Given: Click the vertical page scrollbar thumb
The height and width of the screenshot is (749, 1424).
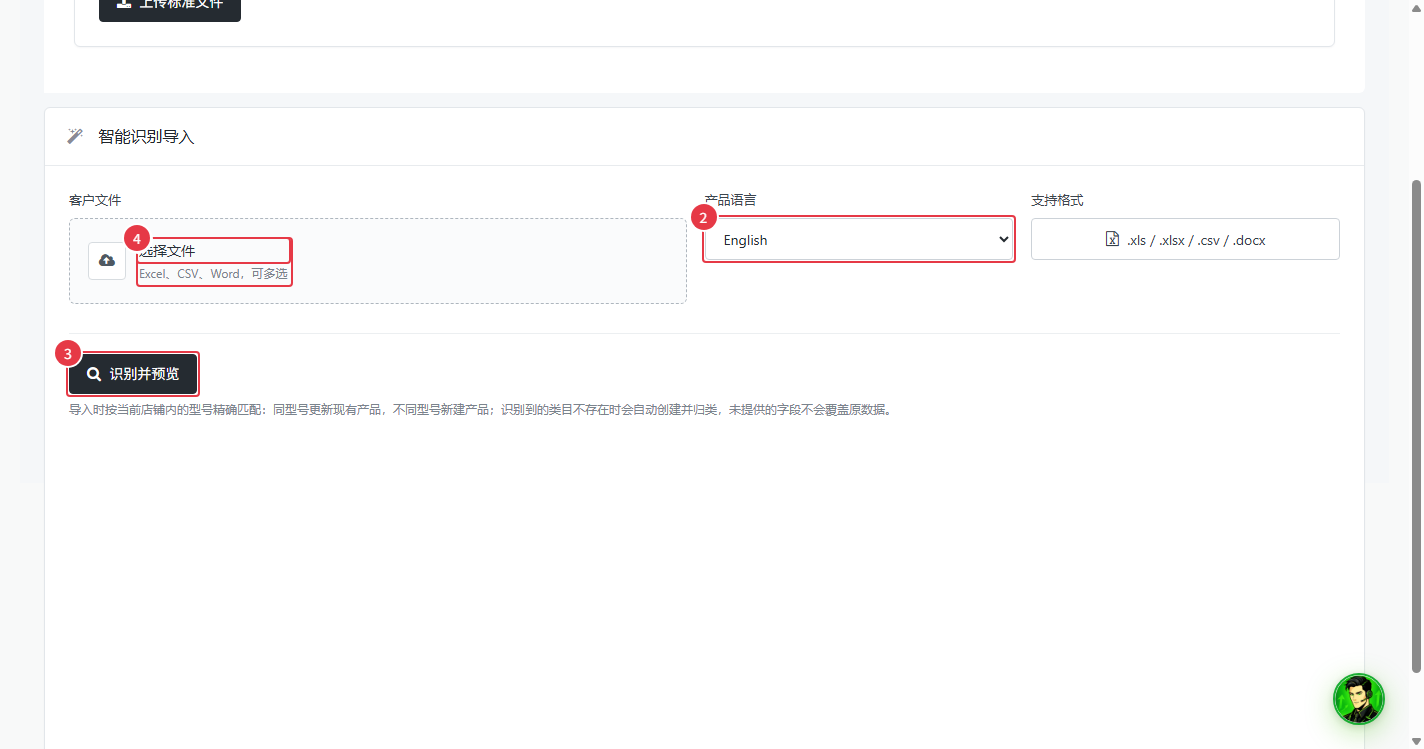Looking at the screenshot, I should (x=1417, y=425).
